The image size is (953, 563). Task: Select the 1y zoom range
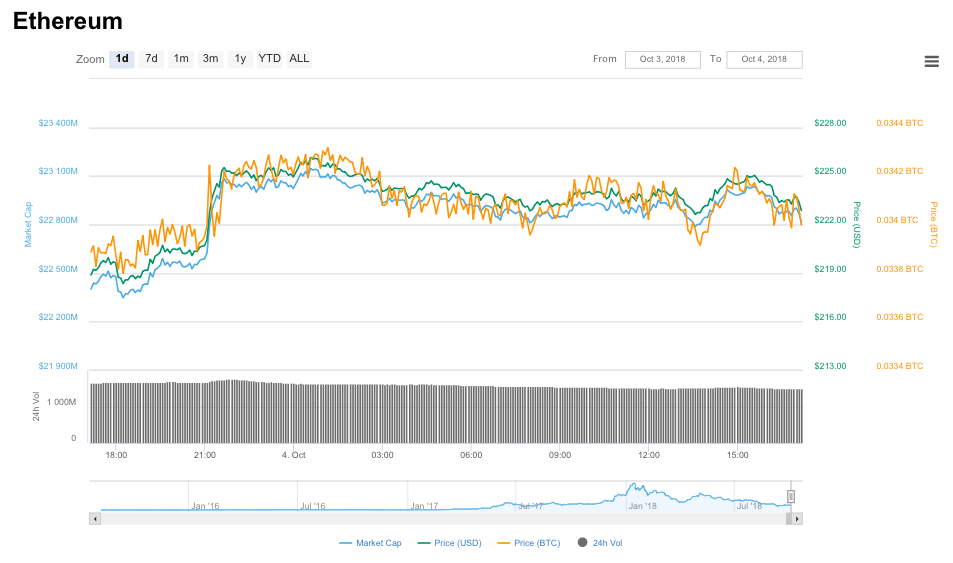(x=240, y=59)
